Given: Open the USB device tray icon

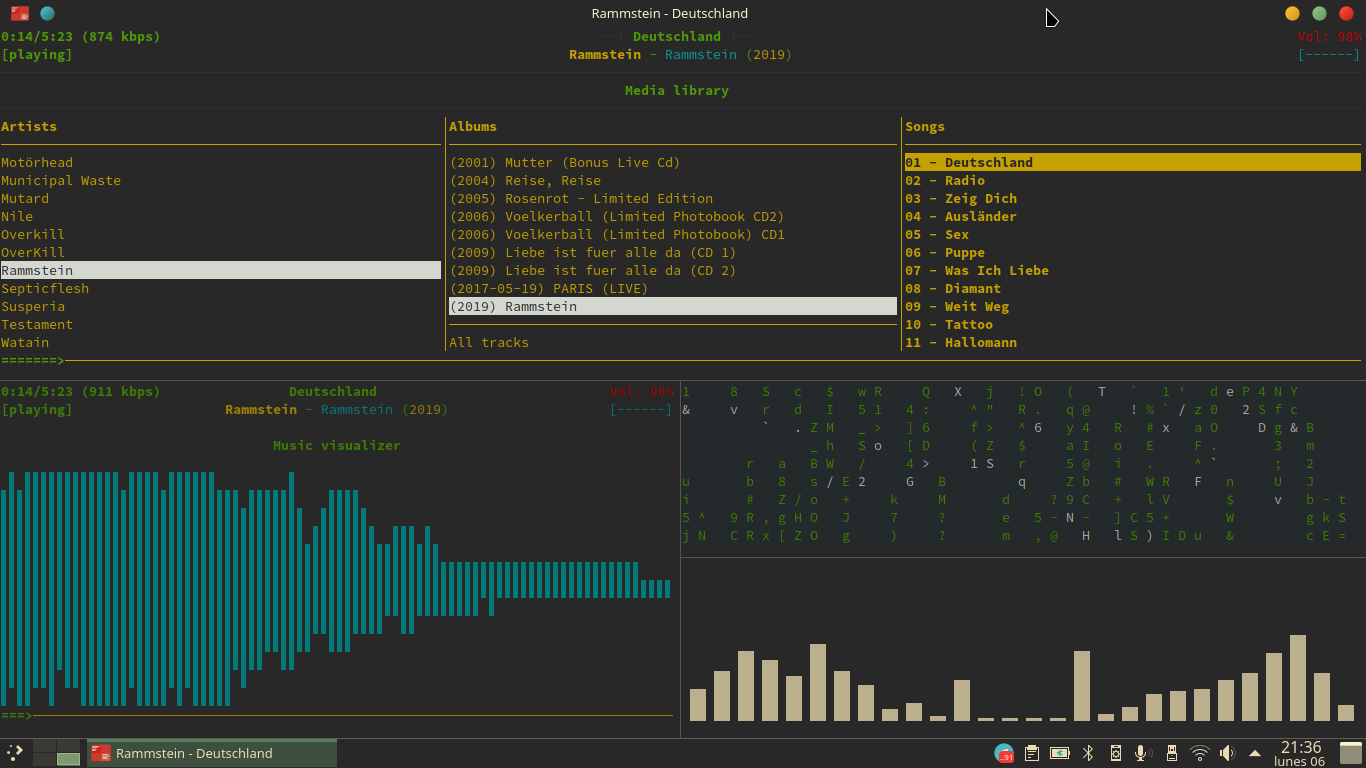Looking at the screenshot, I should [1172, 753].
